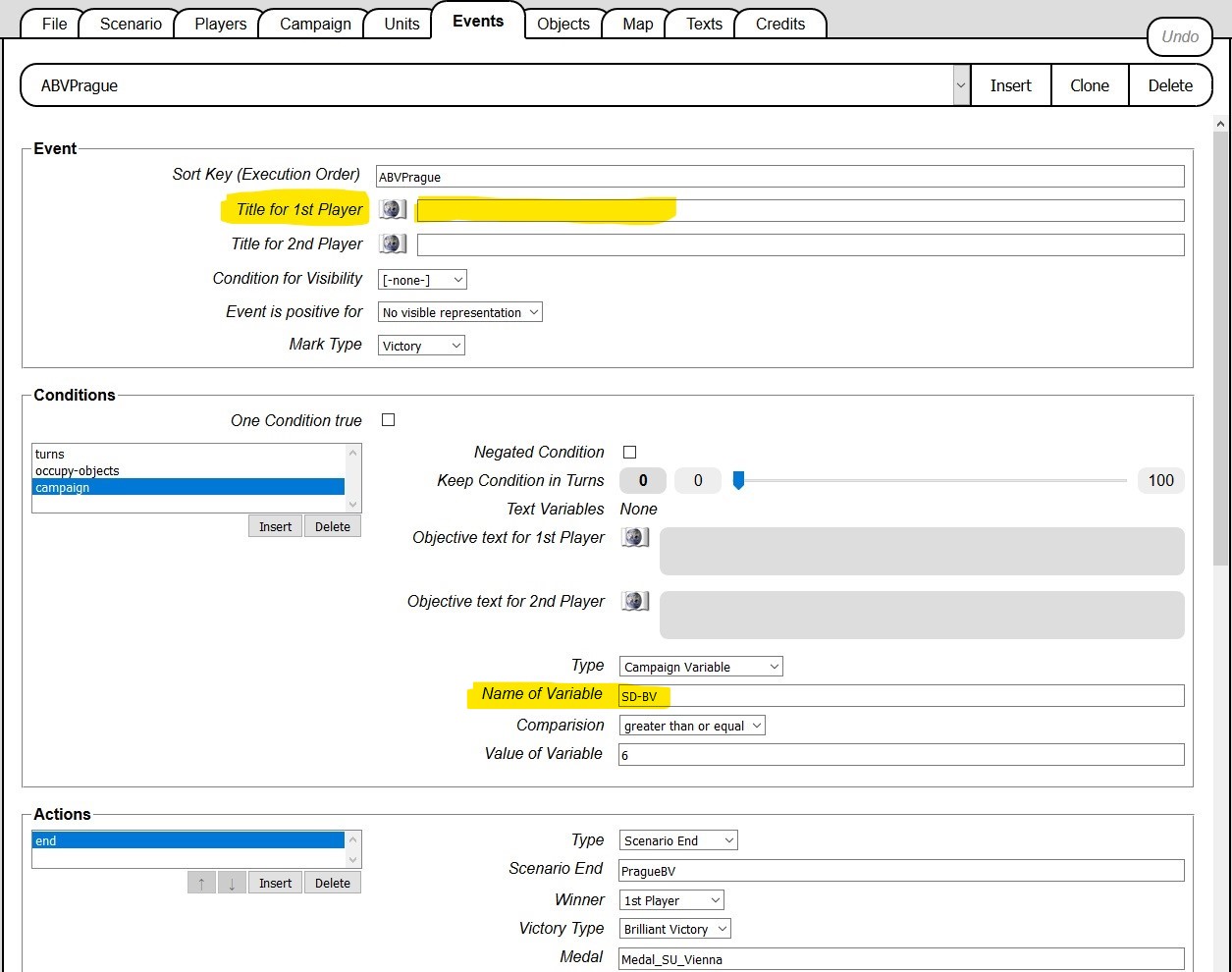This screenshot has height=972, width=1232.
Task: Open the Condition for Visibility dropdown
Action: coord(423,280)
